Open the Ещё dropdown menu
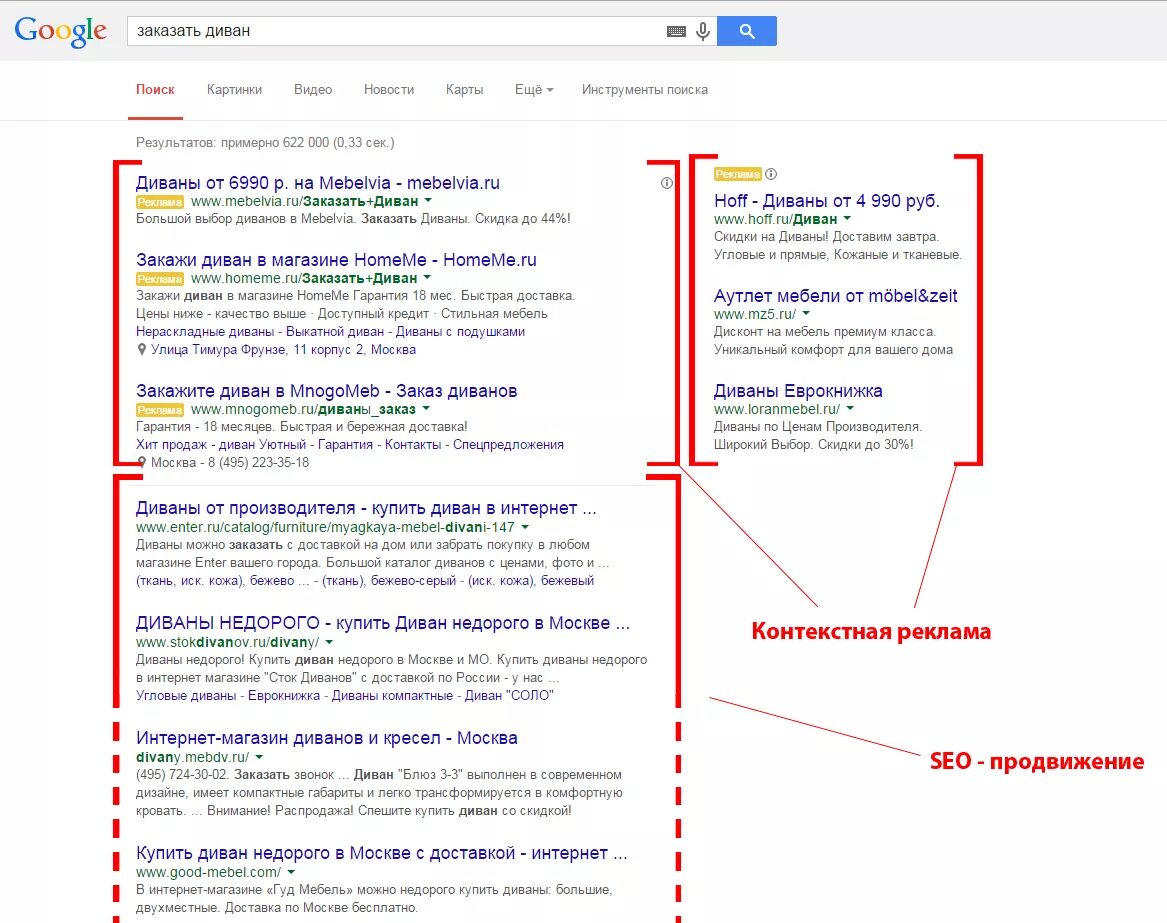The width and height of the screenshot is (1167, 923). 533,89
